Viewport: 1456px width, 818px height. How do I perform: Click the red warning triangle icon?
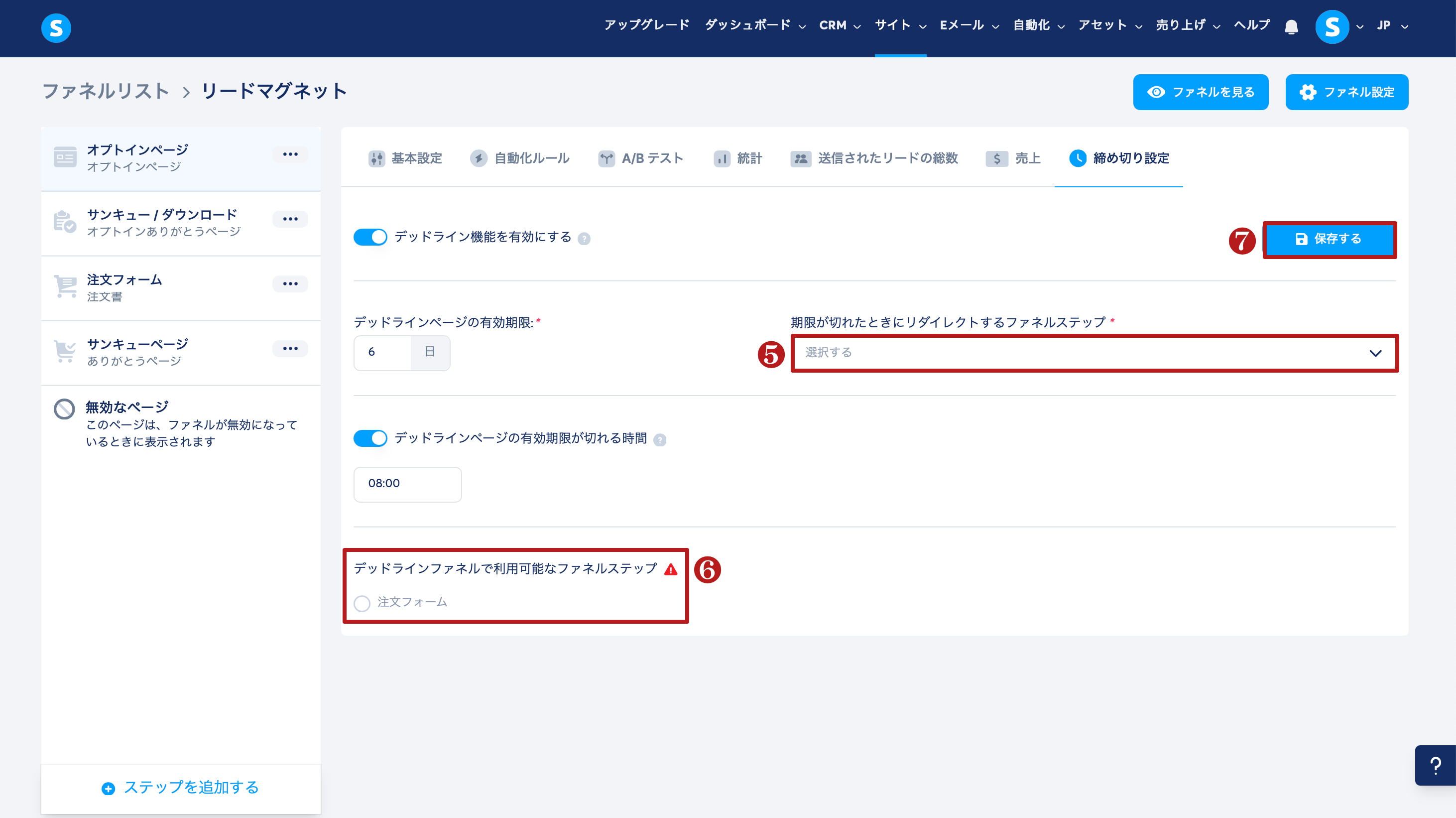(671, 569)
